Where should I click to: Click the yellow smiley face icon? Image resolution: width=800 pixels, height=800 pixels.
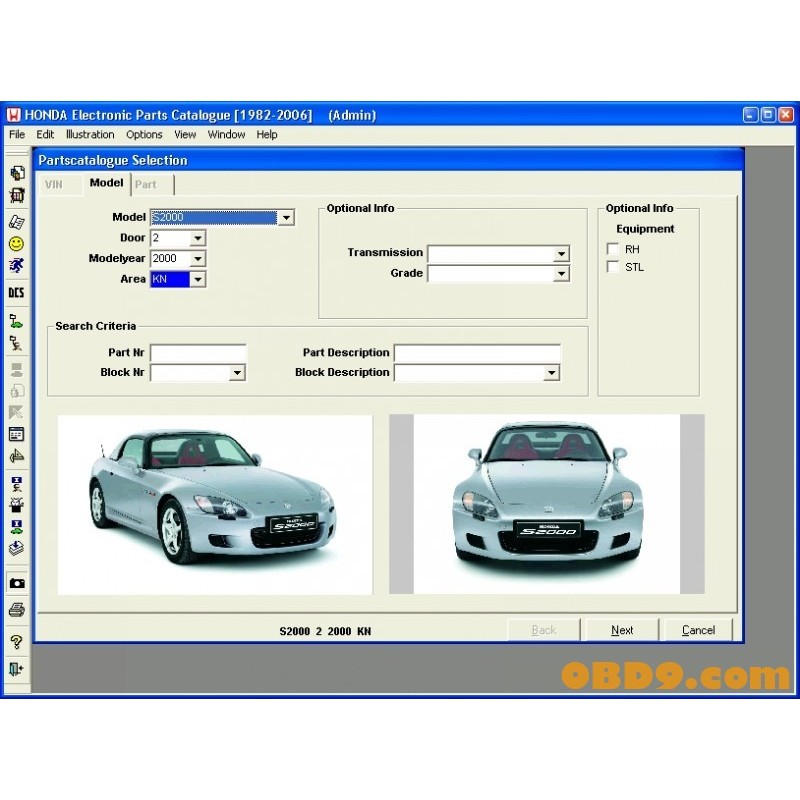coord(16,244)
